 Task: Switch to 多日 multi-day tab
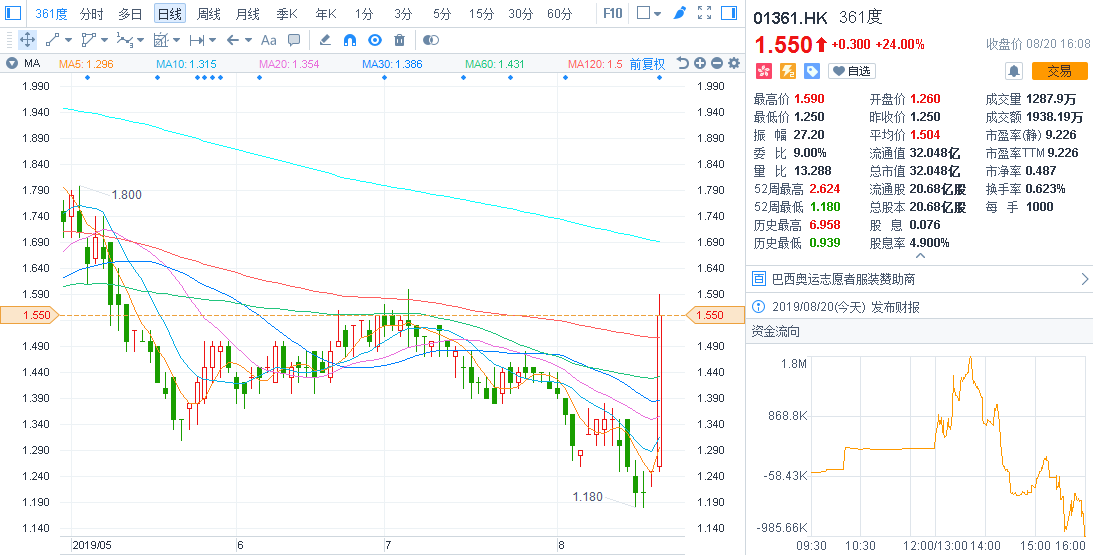(x=130, y=13)
